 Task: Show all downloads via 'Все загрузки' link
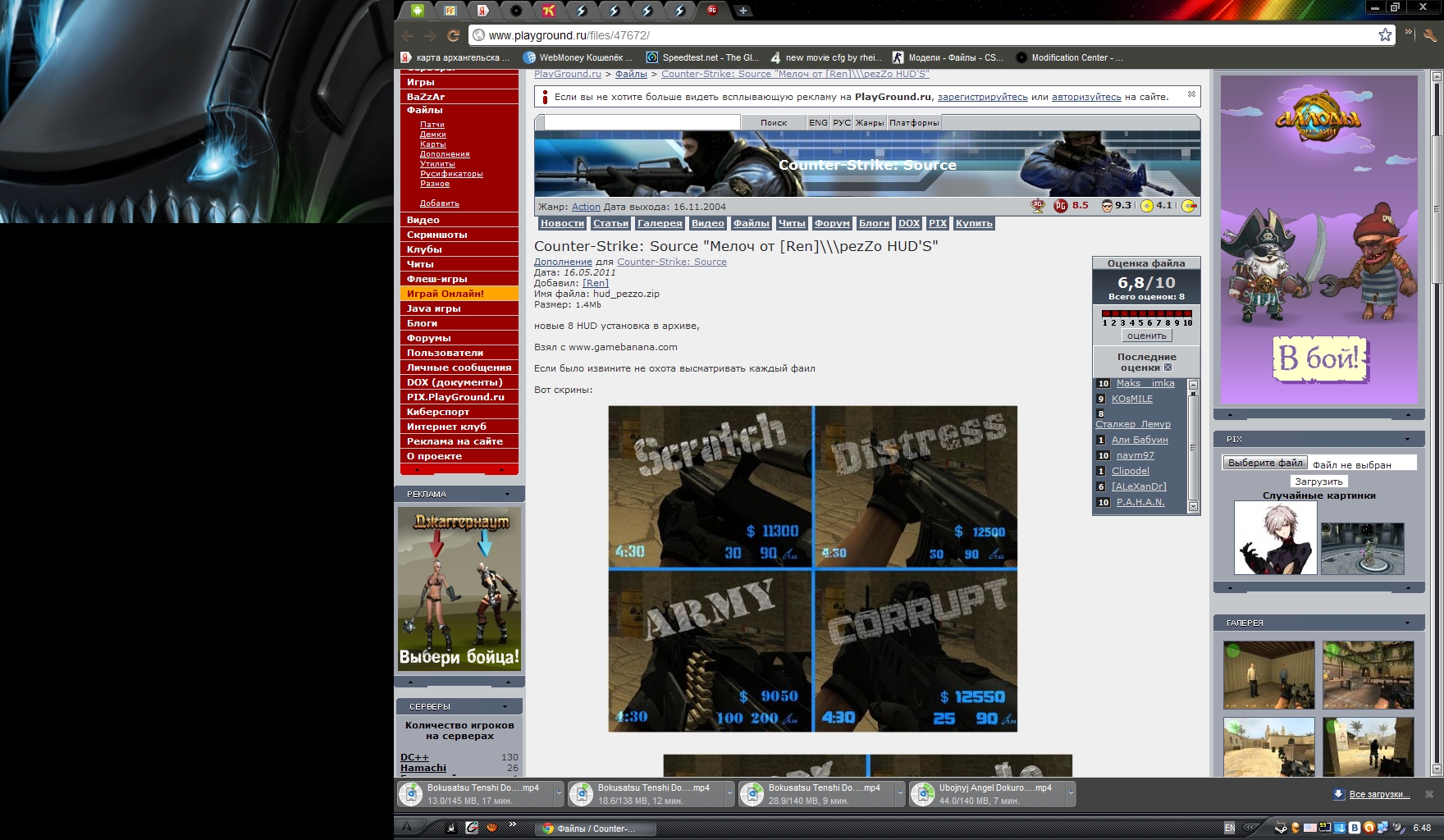coord(1379,794)
